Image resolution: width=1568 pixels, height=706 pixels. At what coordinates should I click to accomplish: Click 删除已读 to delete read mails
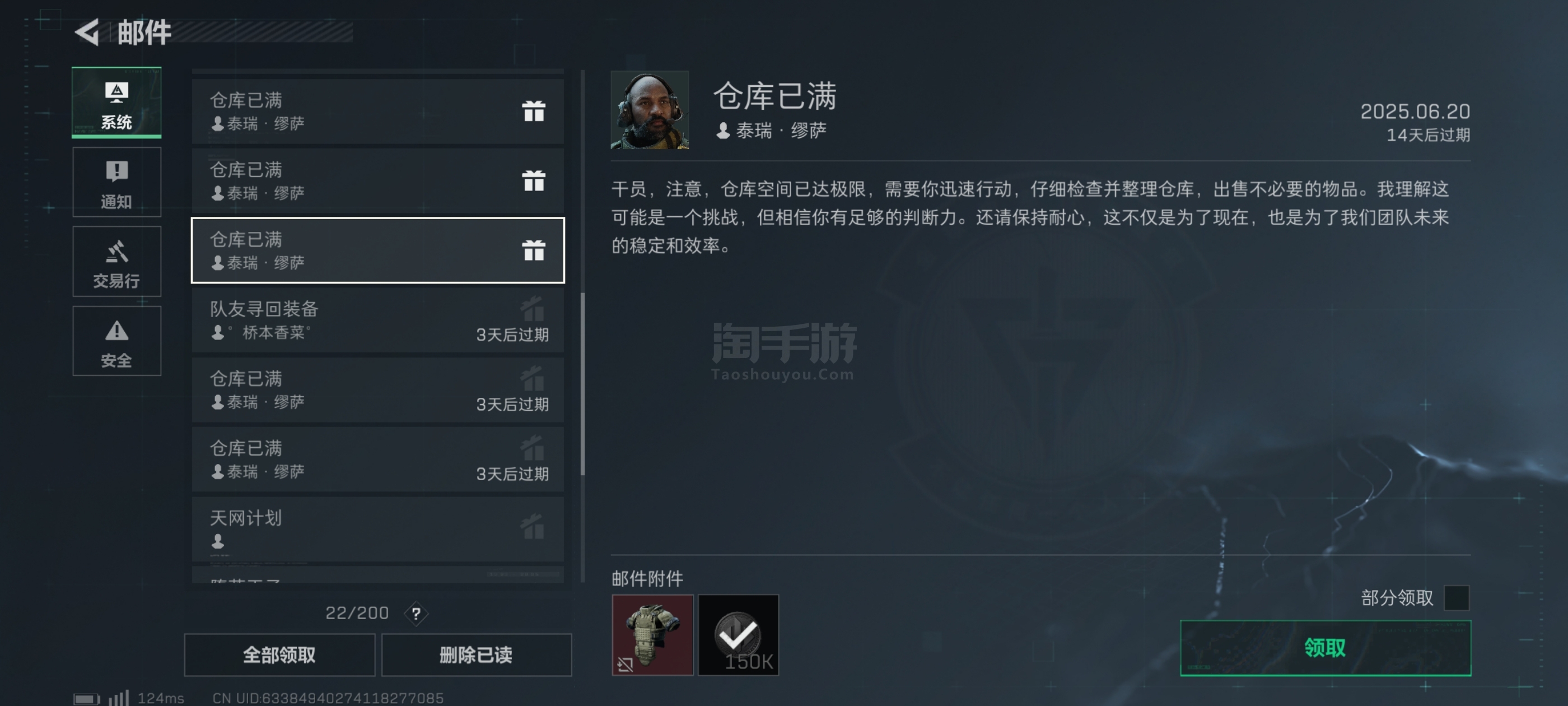476,655
